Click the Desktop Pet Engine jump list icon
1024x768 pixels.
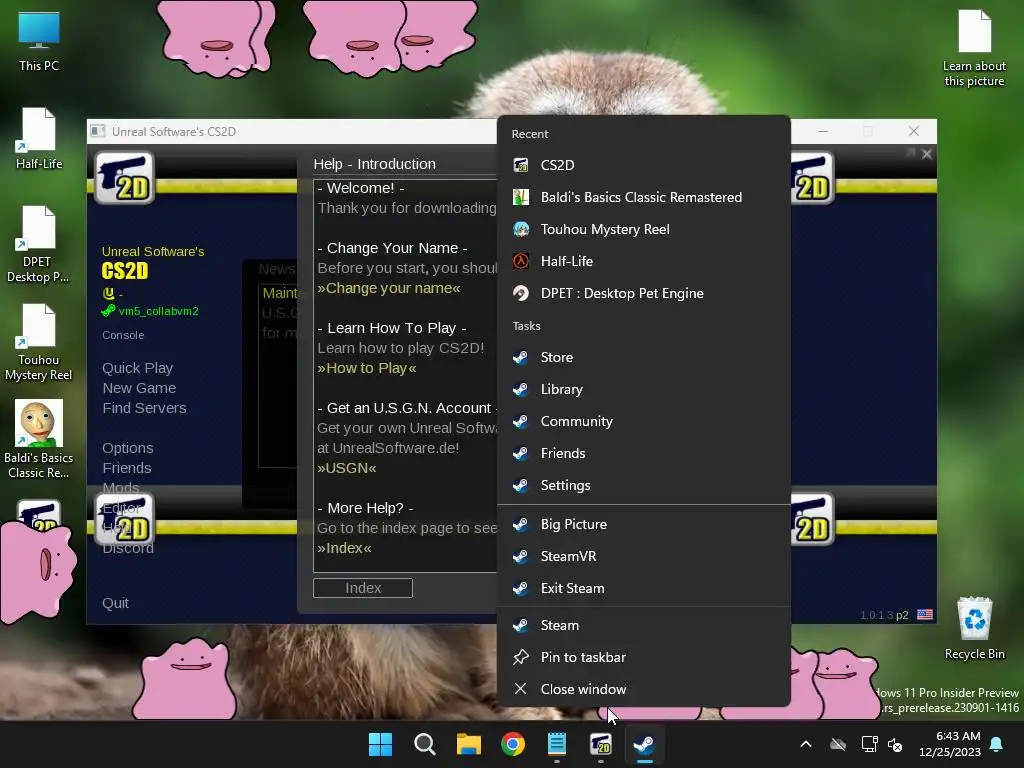520,293
